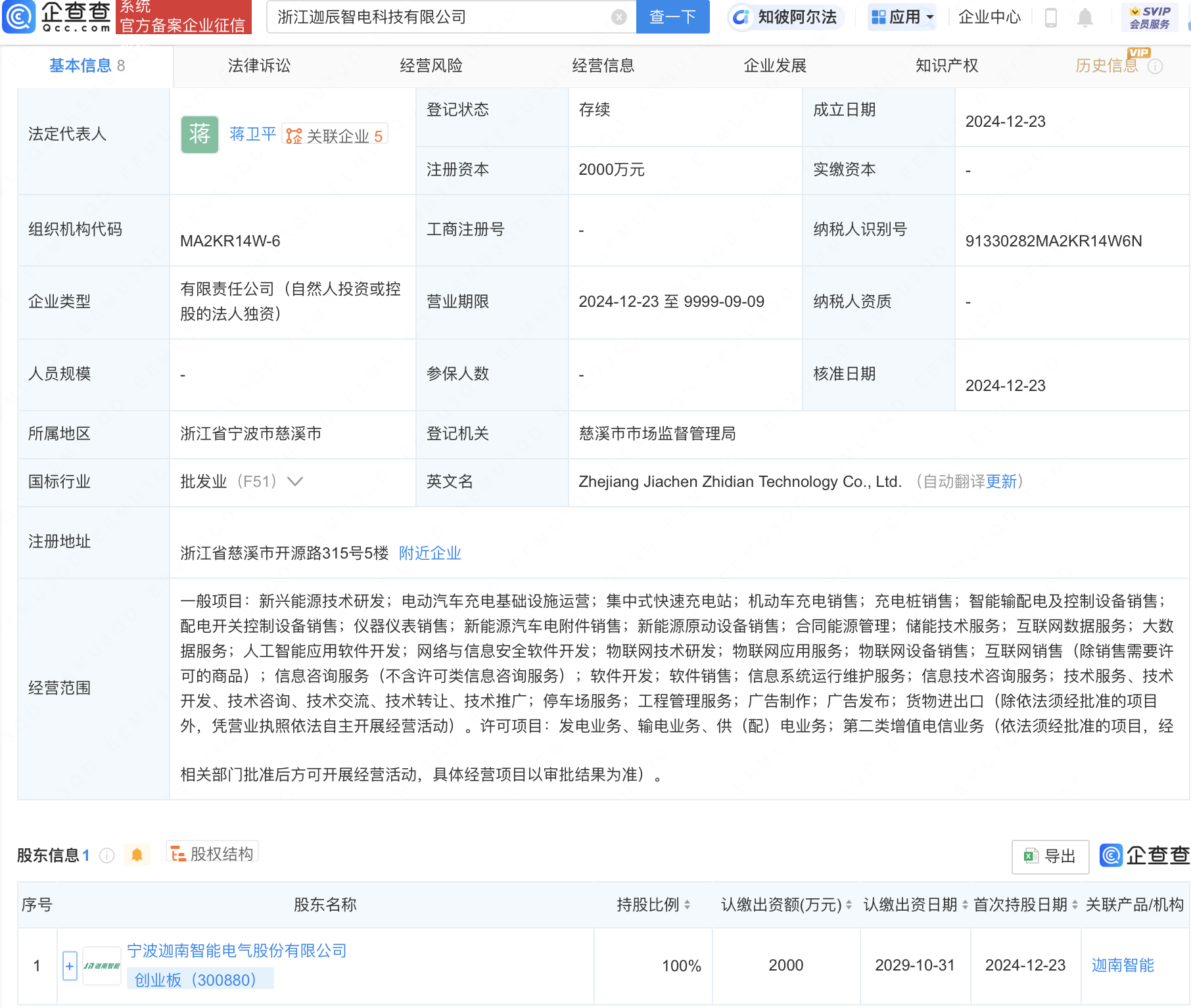
Task: Sort by 认缴出资日期 column
Action: pyautogui.click(x=965, y=905)
